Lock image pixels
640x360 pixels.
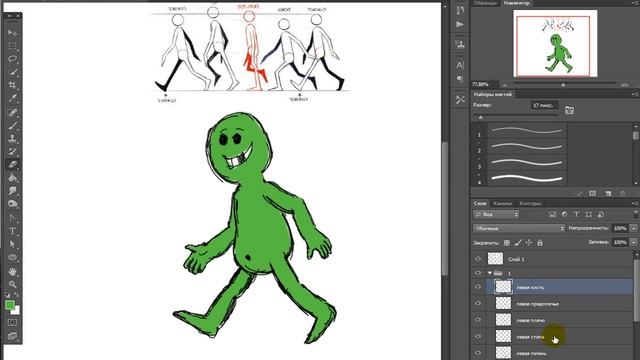pos(518,243)
